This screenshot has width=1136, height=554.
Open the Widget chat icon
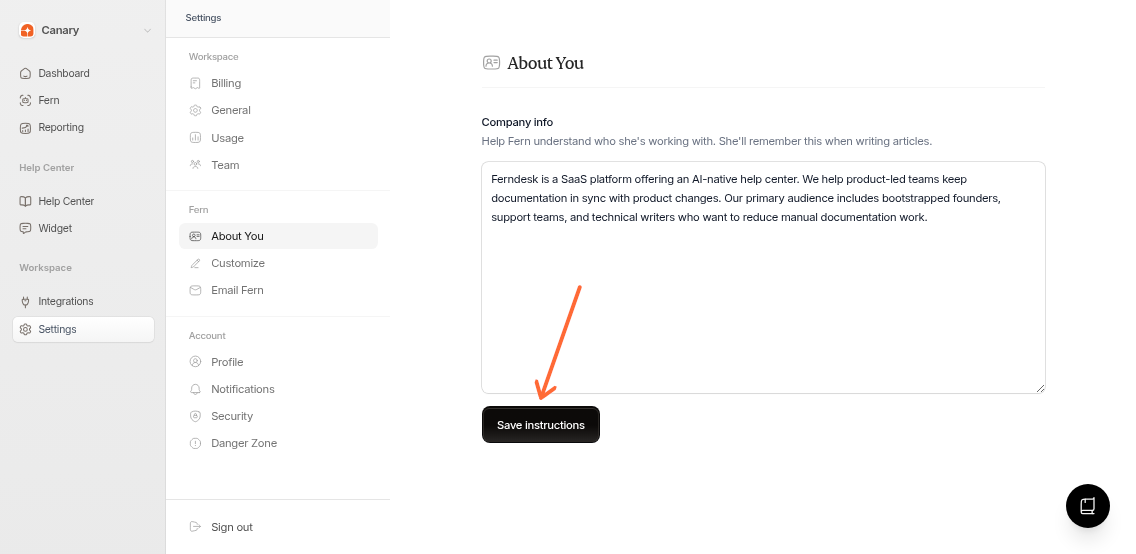26,228
